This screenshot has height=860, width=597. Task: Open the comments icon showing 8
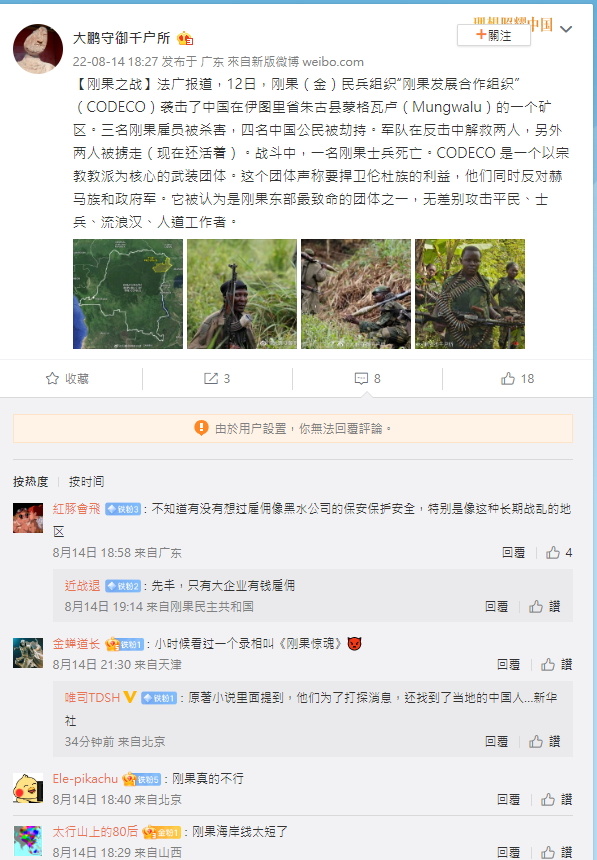coord(361,378)
